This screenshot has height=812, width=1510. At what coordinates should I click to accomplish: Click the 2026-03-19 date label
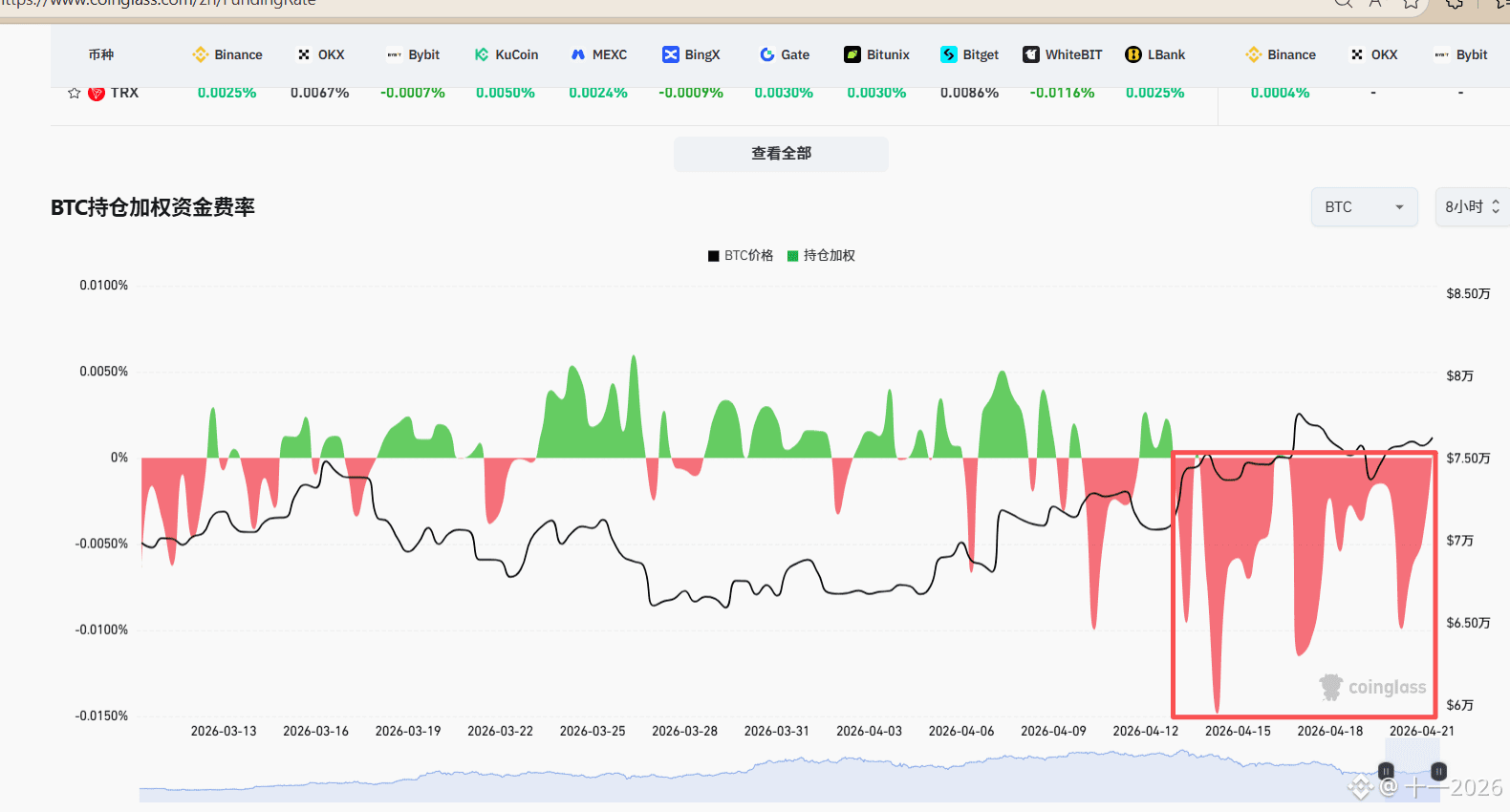tap(408, 731)
